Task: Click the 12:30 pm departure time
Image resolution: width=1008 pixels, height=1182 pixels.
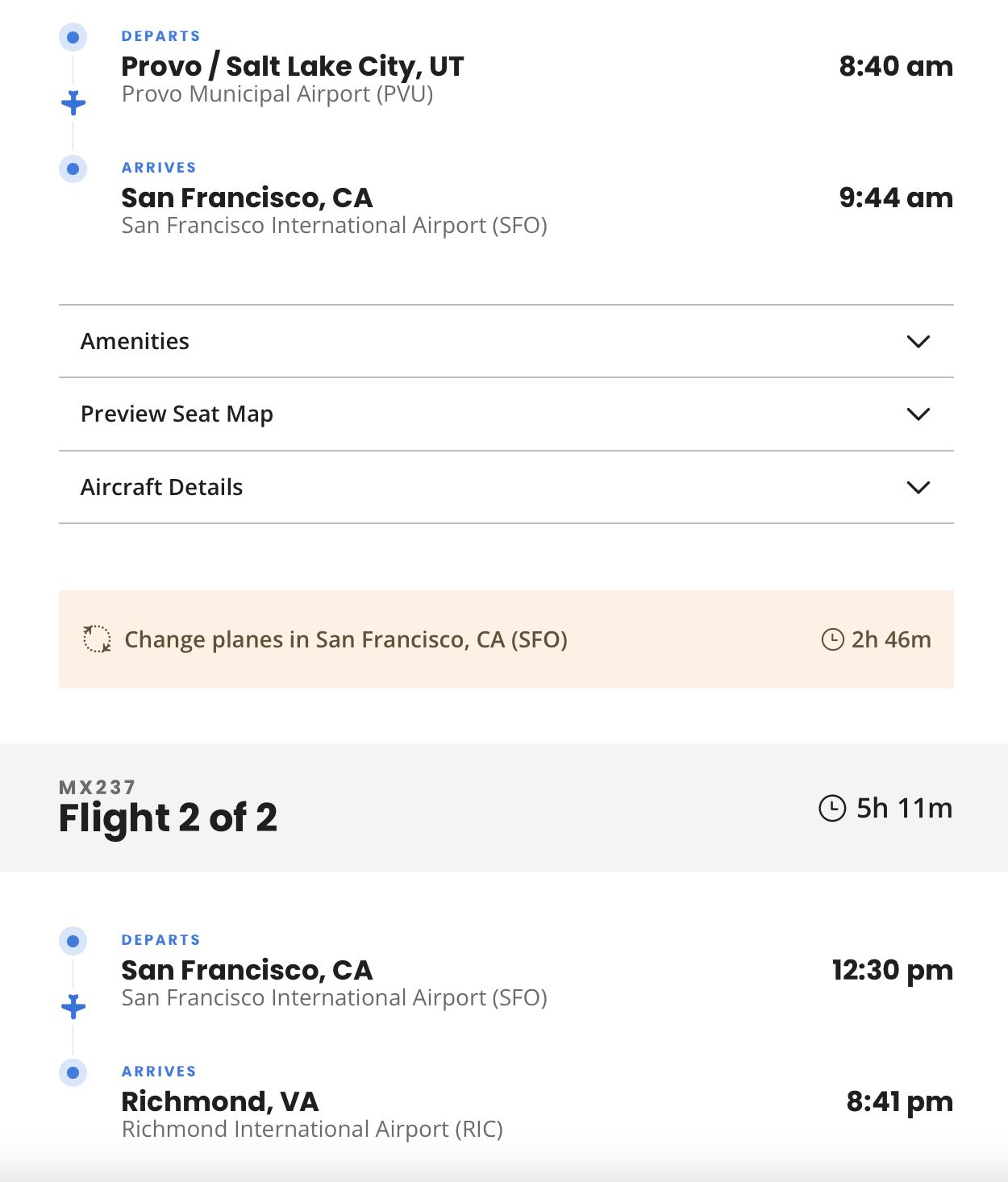Action: tap(892, 970)
